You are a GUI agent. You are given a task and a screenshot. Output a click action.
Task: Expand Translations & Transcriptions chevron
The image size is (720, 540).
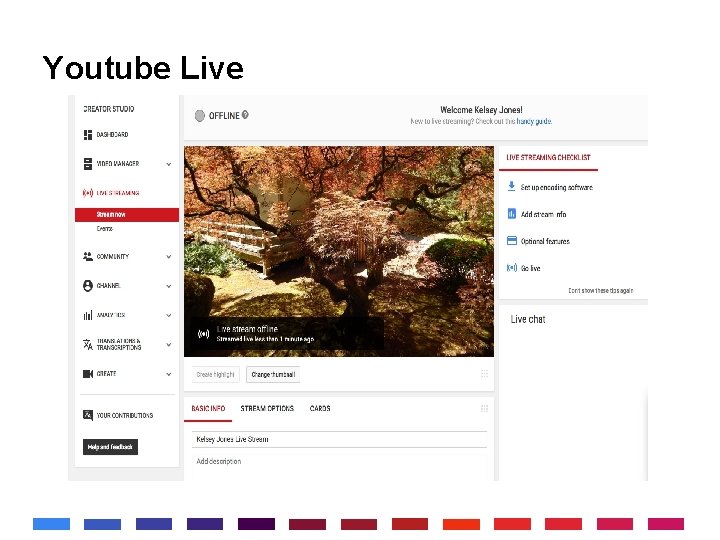click(169, 345)
